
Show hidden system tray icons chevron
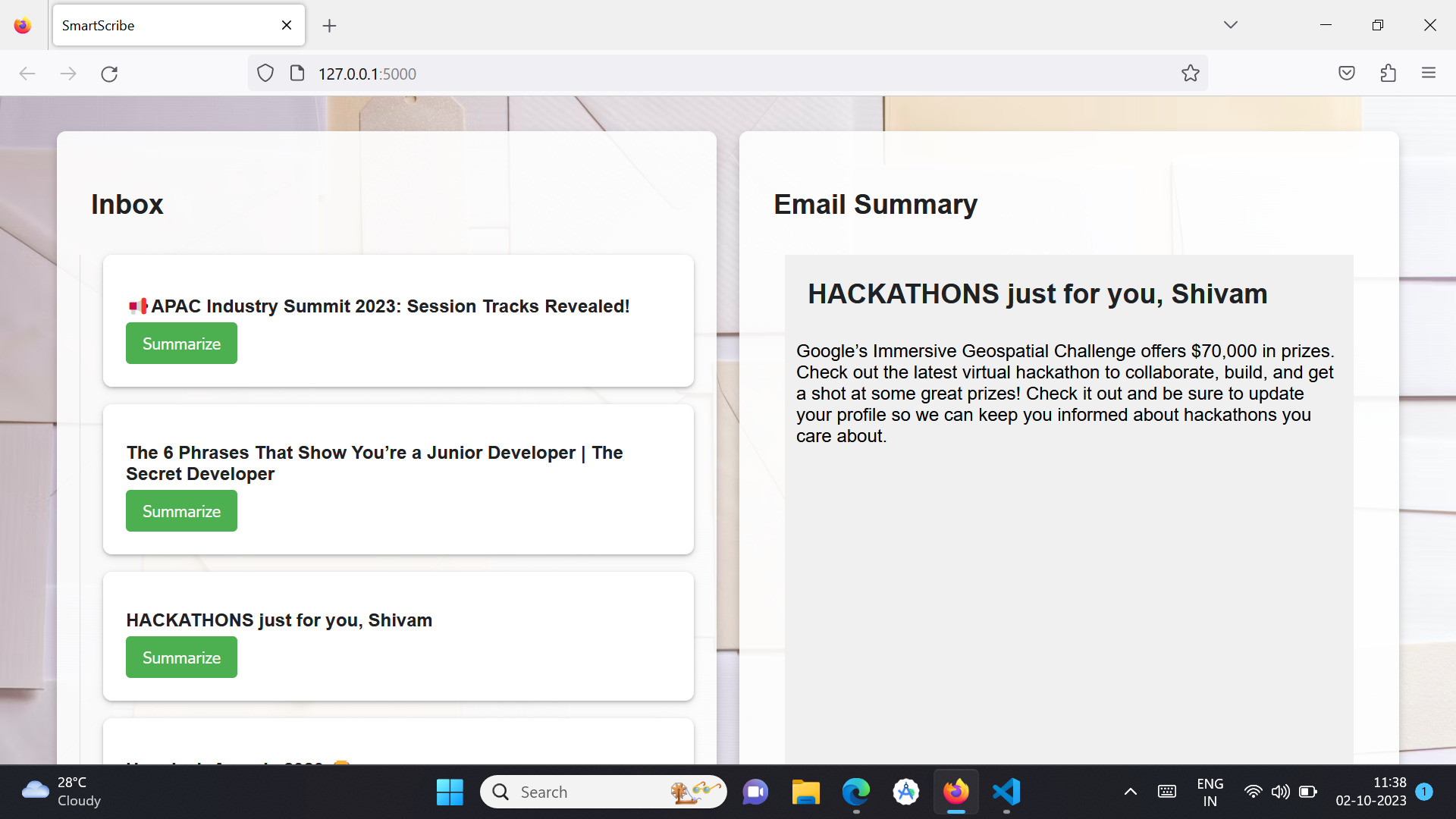(1130, 792)
